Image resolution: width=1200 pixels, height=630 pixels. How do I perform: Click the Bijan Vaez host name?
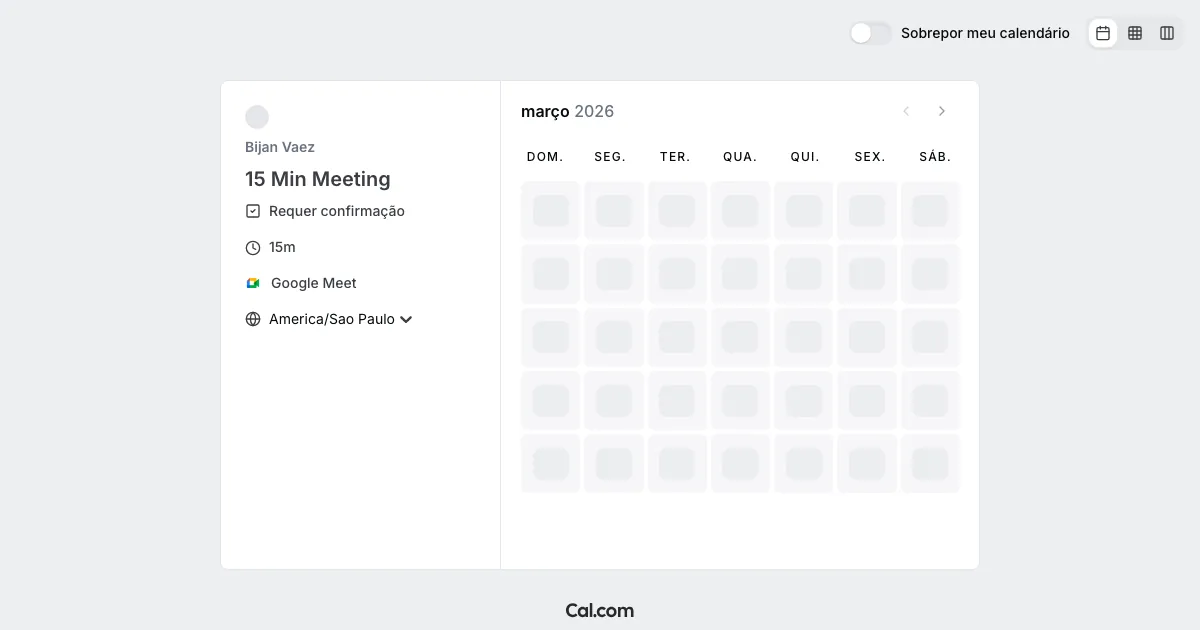pyautogui.click(x=280, y=147)
